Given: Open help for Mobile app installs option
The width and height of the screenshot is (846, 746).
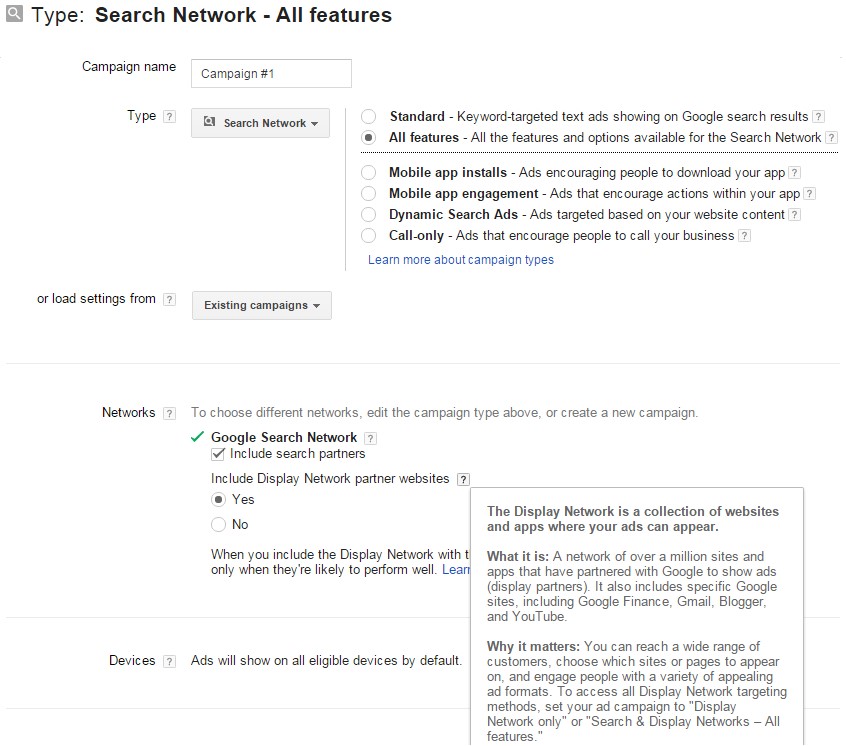Looking at the screenshot, I should click(x=795, y=172).
